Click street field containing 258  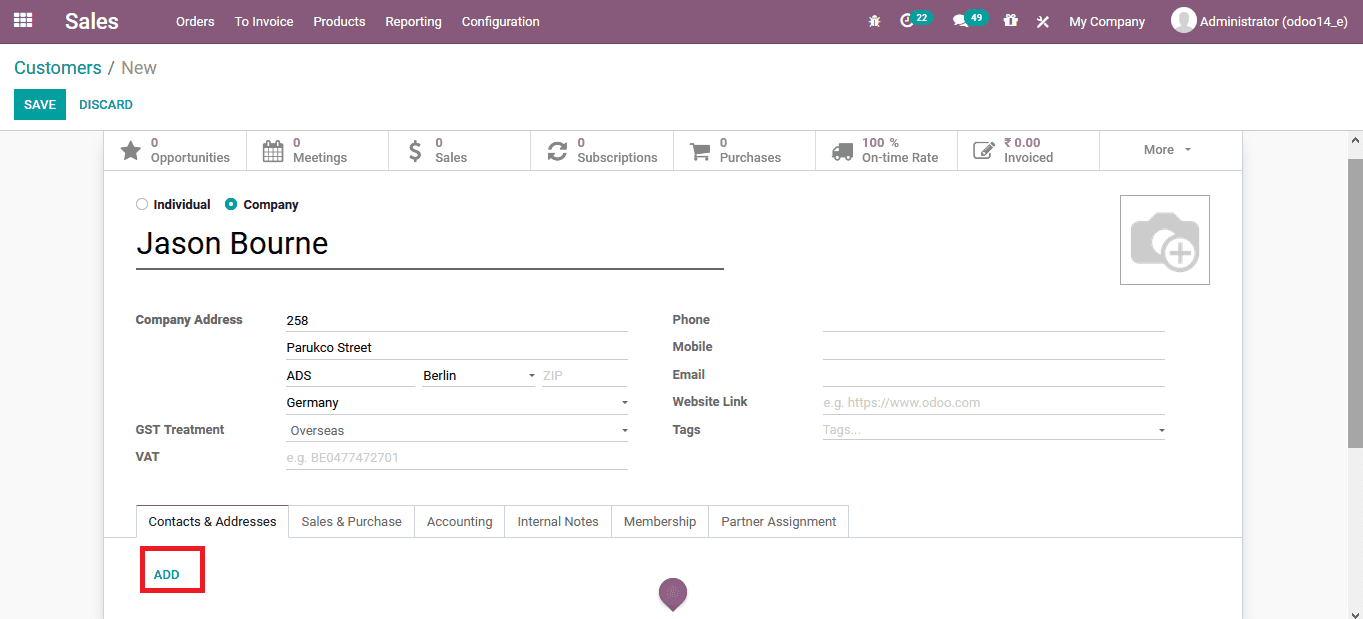[457, 321]
